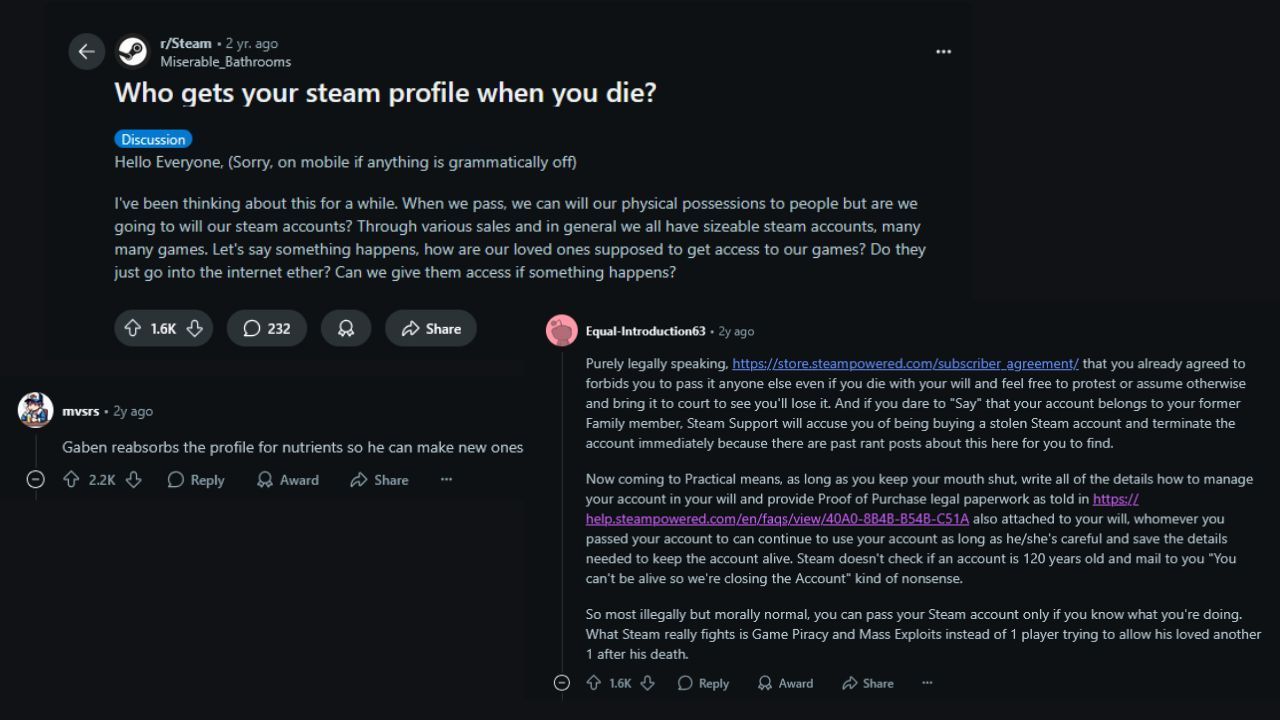
Task: Open the r/Steam subreddit avatar
Action: point(132,52)
